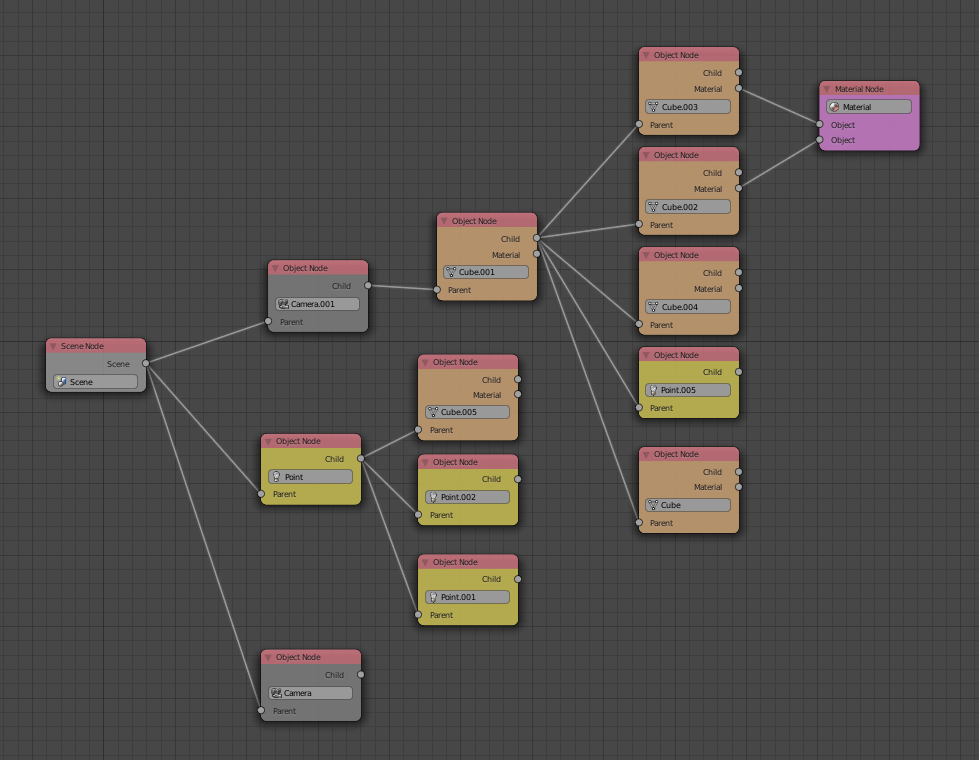The width and height of the screenshot is (979, 760).
Task: Click the scene icon in Scene field
Action: [62, 382]
